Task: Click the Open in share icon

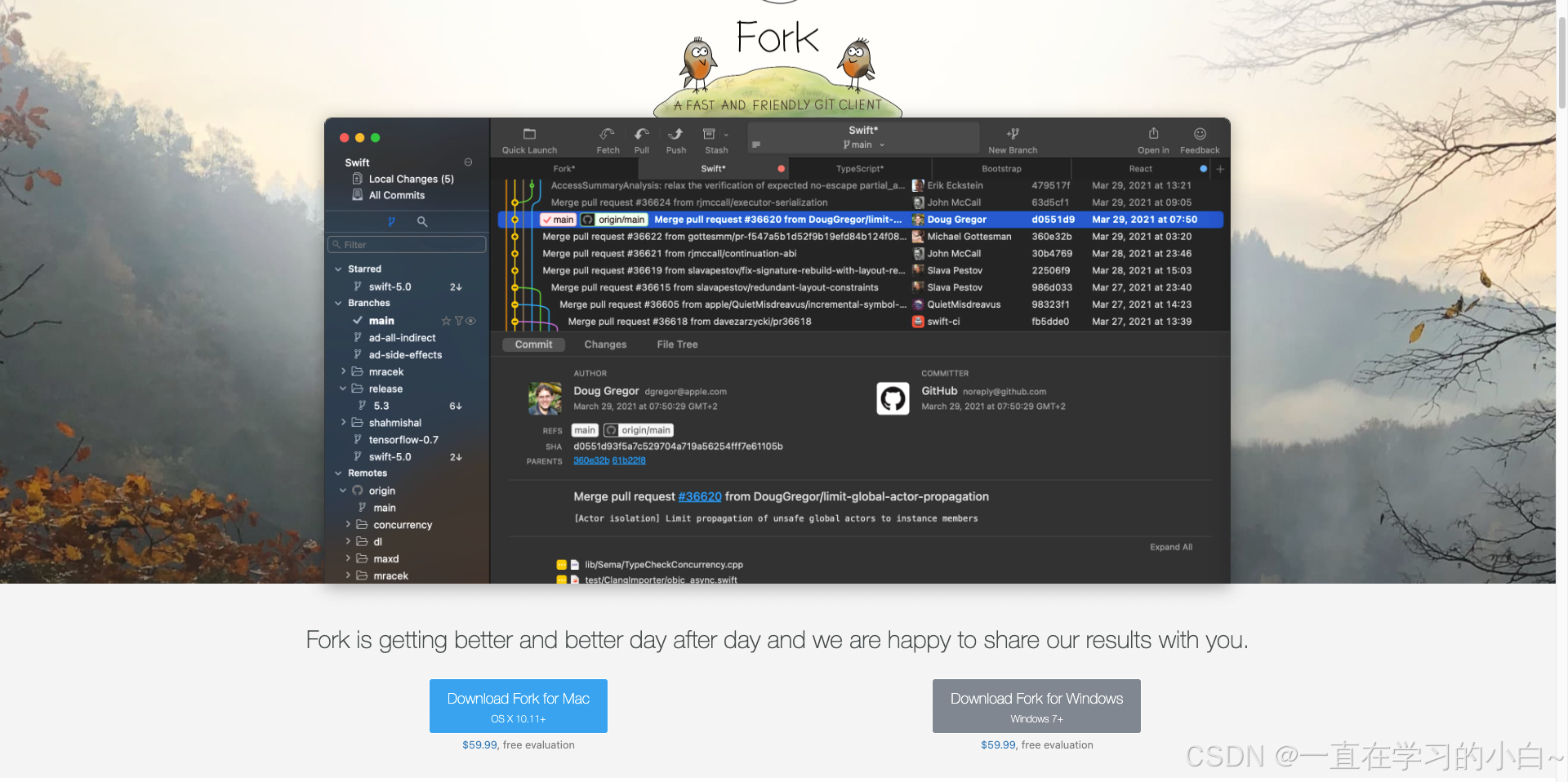Action: (x=1153, y=134)
